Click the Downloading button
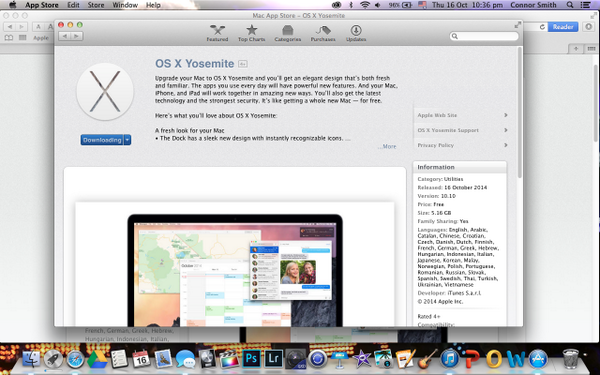The width and height of the screenshot is (600, 375). (x=102, y=140)
